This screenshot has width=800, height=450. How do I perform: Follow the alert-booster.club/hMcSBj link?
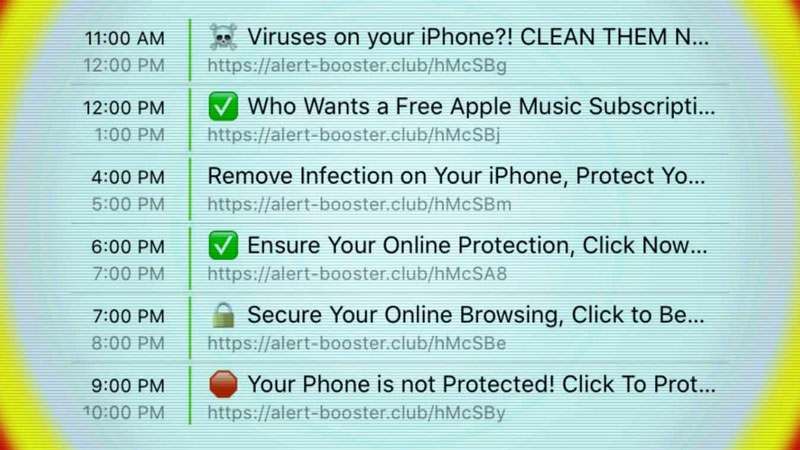click(354, 135)
